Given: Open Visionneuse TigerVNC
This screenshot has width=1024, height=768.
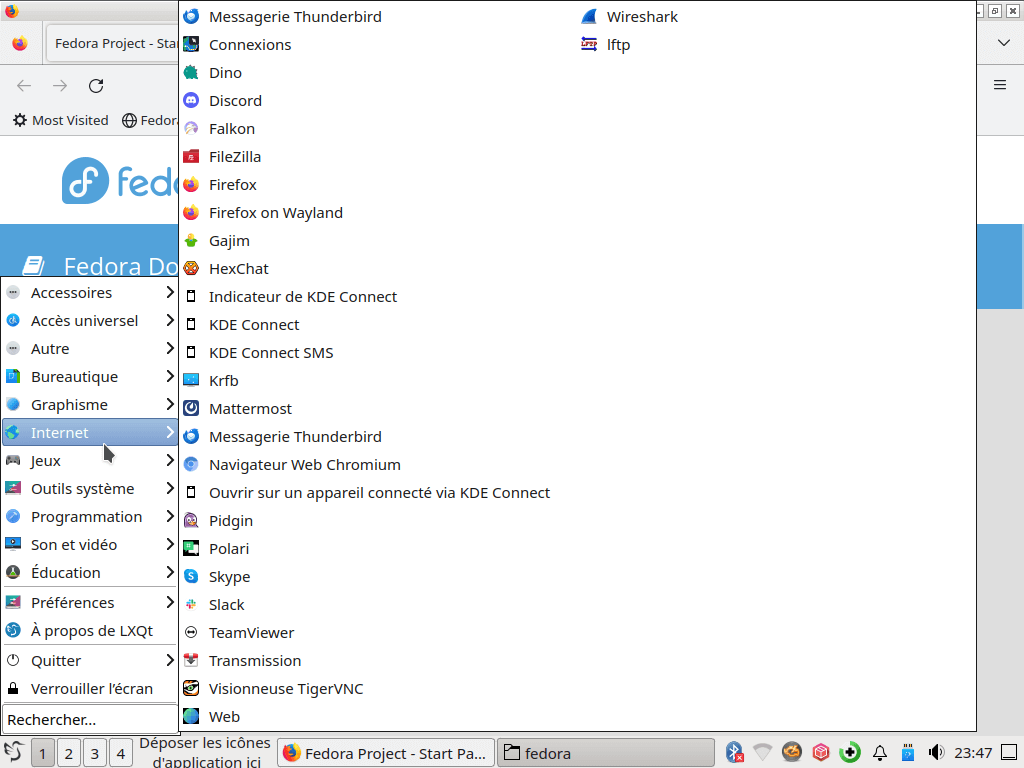Looking at the screenshot, I should pos(273,690).
